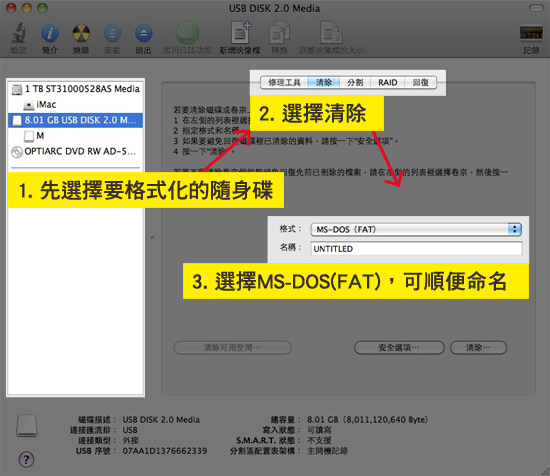Click the Convert (轉換) toolbar icon
This screenshot has width=550, height=476.
tap(280, 32)
